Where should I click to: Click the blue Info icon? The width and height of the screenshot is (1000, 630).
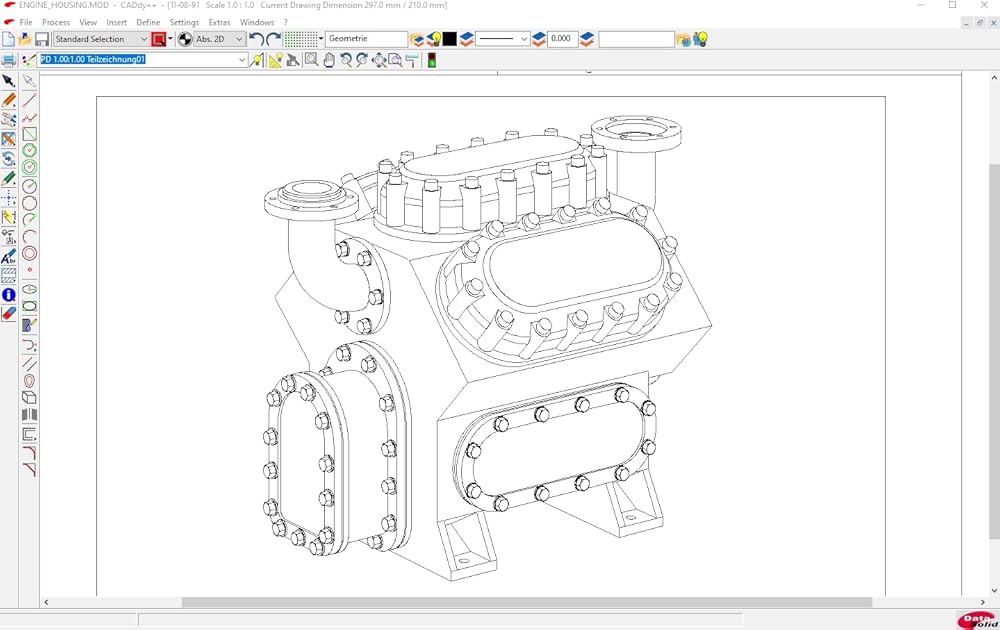coord(9,295)
